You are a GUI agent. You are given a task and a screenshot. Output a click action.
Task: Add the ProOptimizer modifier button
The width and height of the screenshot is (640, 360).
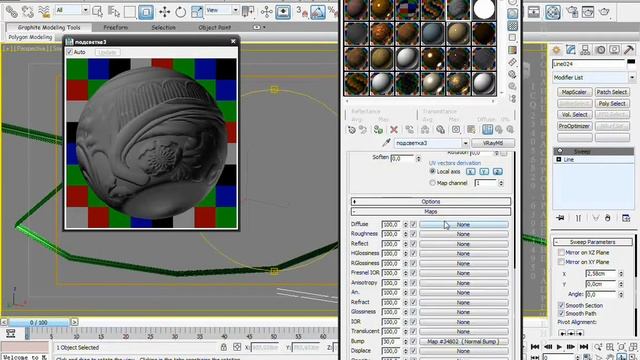[x=574, y=126]
